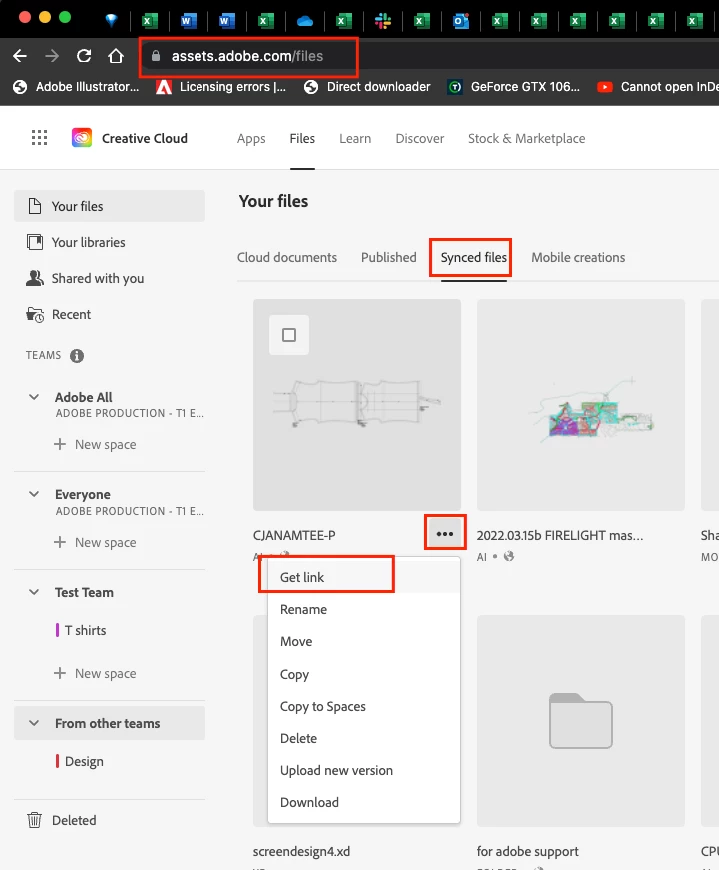Viewport: 719px width, 870px height.
Task: Open three-dot menu for CJANAMTEE-P
Action: point(445,533)
